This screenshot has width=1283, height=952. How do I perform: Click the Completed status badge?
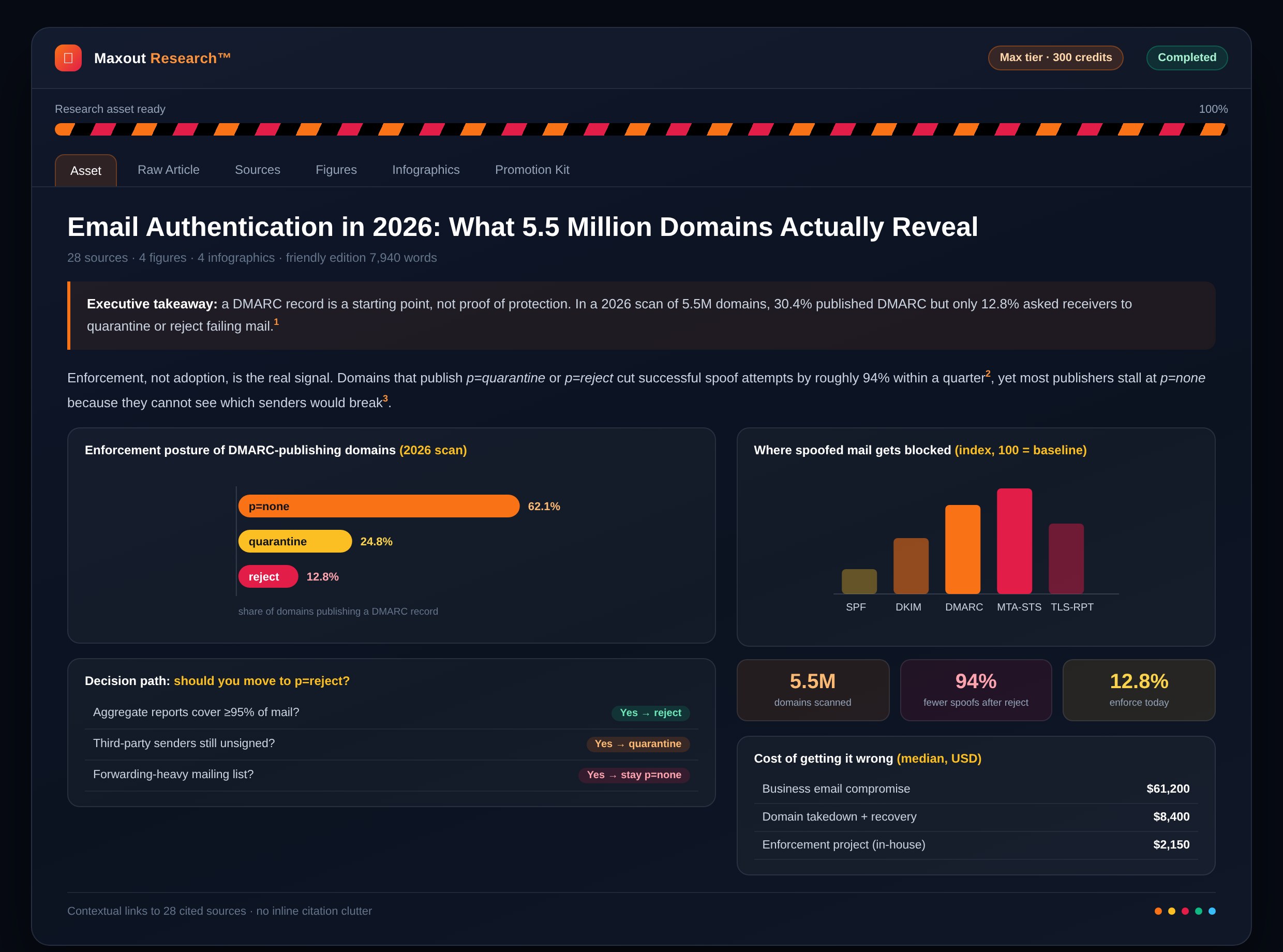tap(1187, 57)
